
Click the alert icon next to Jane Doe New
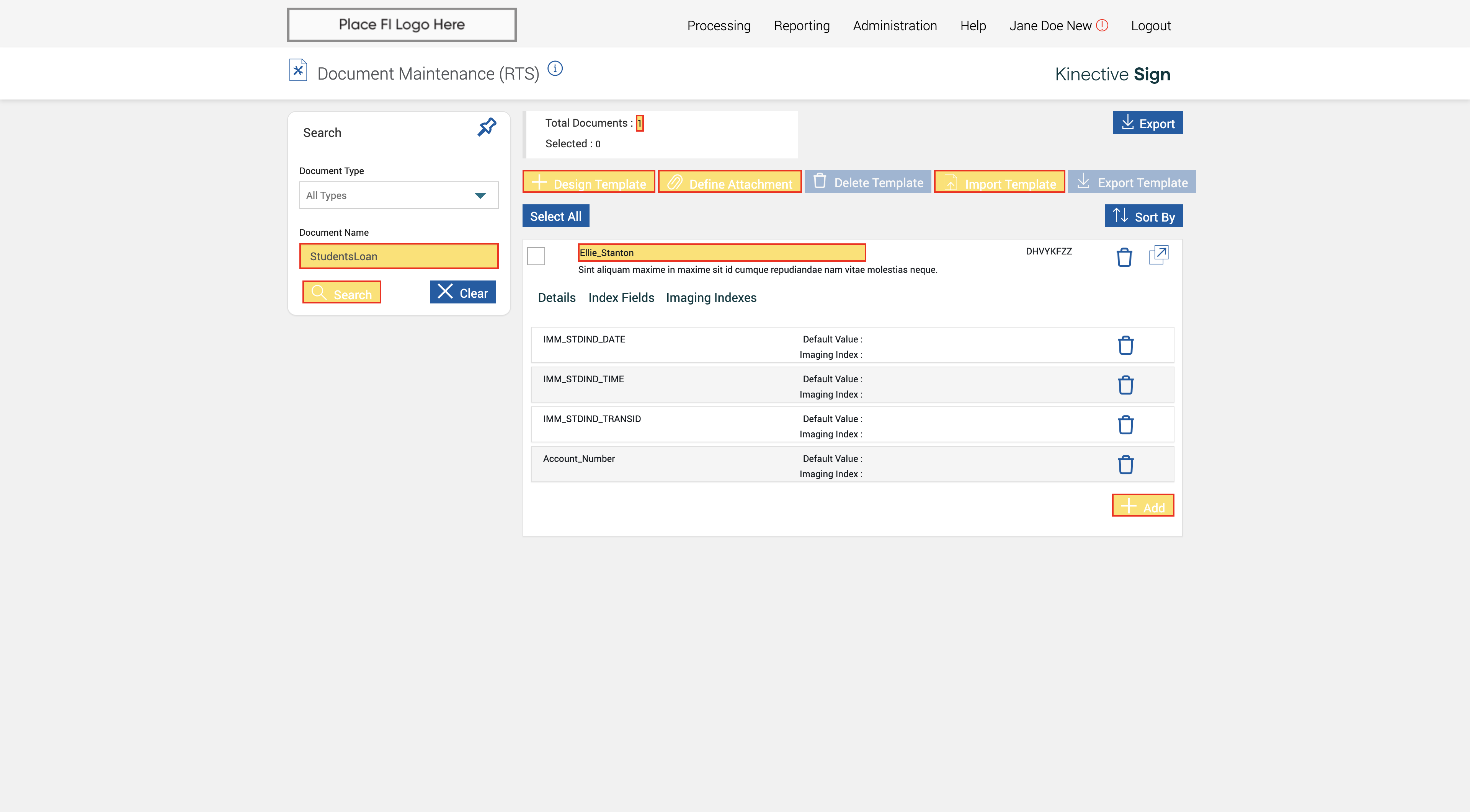point(1102,26)
